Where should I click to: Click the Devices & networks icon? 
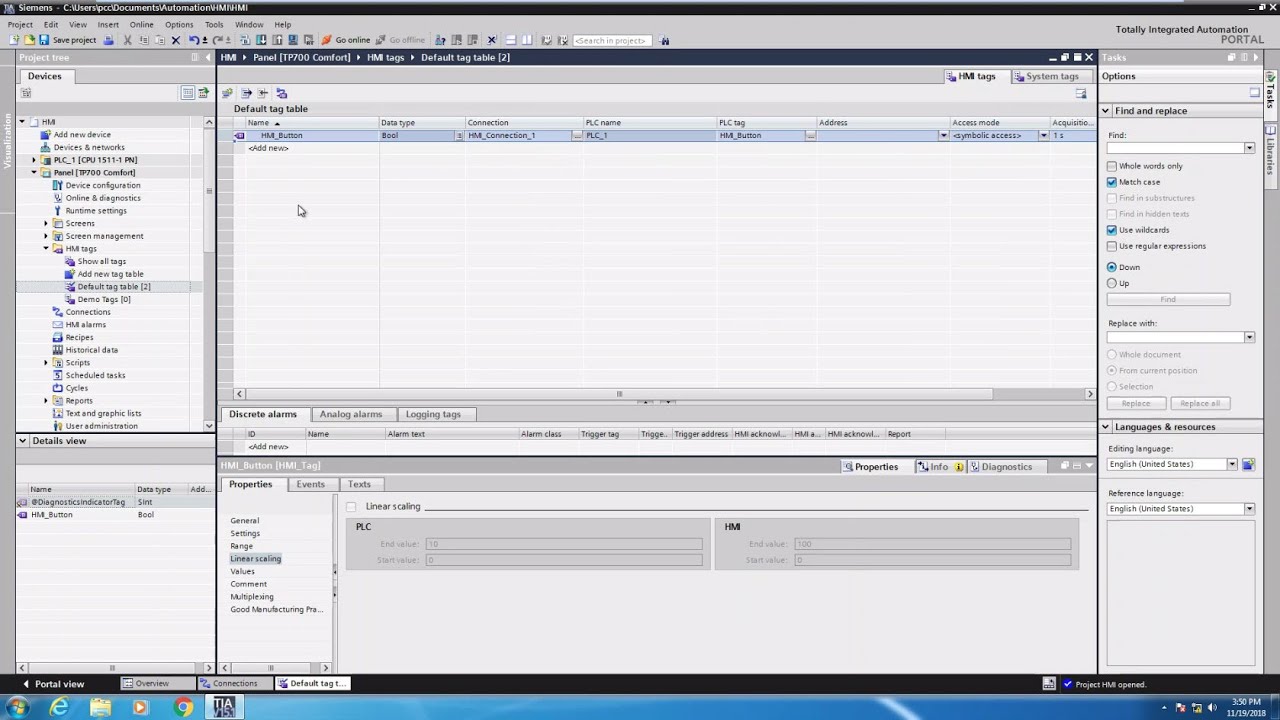(46, 147)
